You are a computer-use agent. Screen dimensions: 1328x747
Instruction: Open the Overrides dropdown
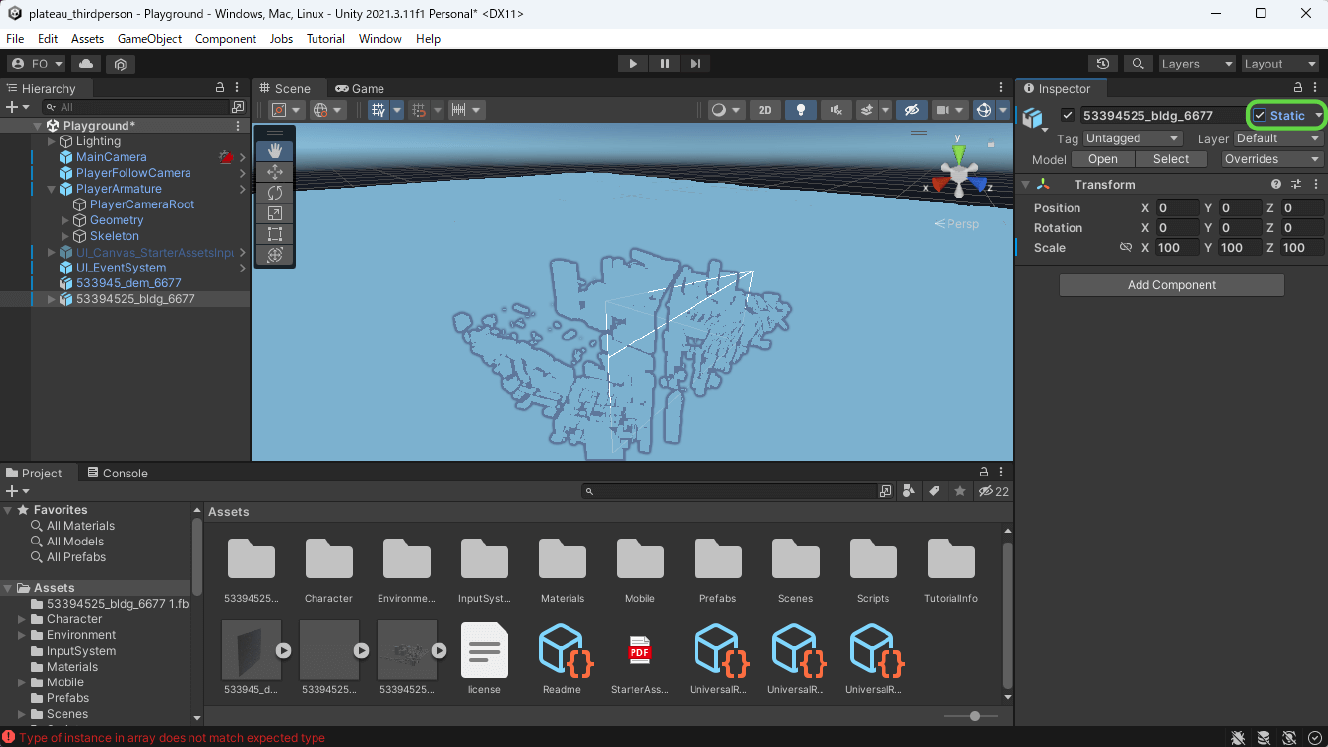click(1272, 159)
